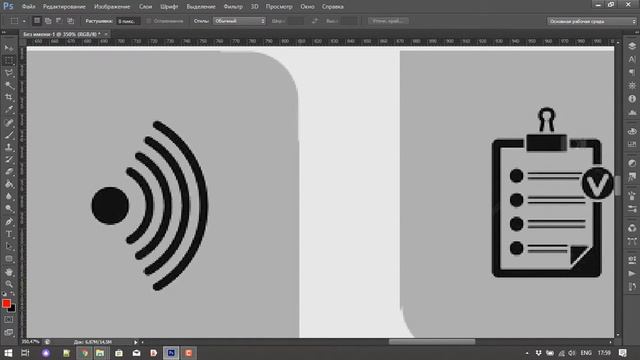Toggle the Сглаживание anti-alias checkbox
This screenshot has height=360, width=640.
pos(149,21)
